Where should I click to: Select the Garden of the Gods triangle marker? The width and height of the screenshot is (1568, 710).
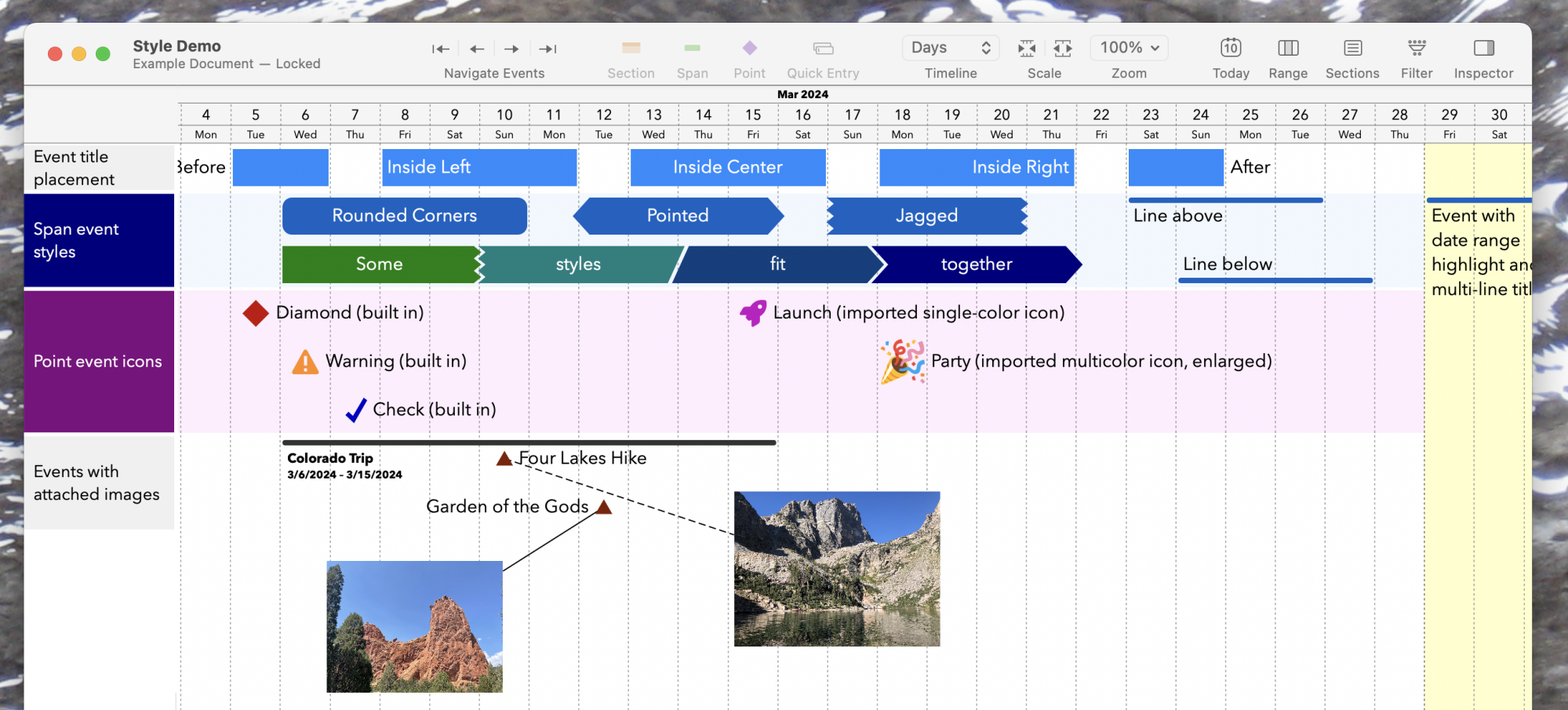[603, 507]
